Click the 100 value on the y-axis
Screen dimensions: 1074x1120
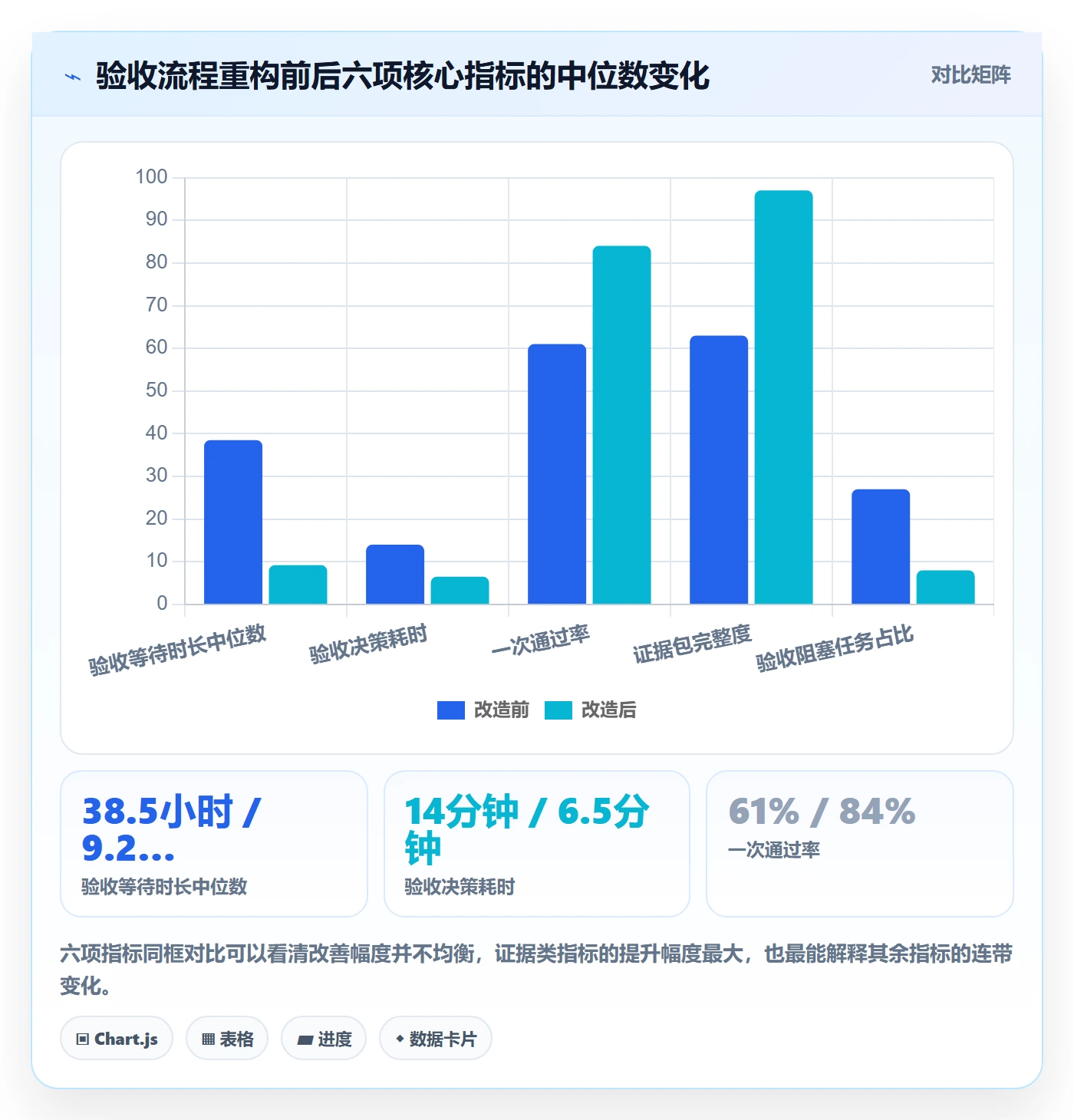coord(151,177)
